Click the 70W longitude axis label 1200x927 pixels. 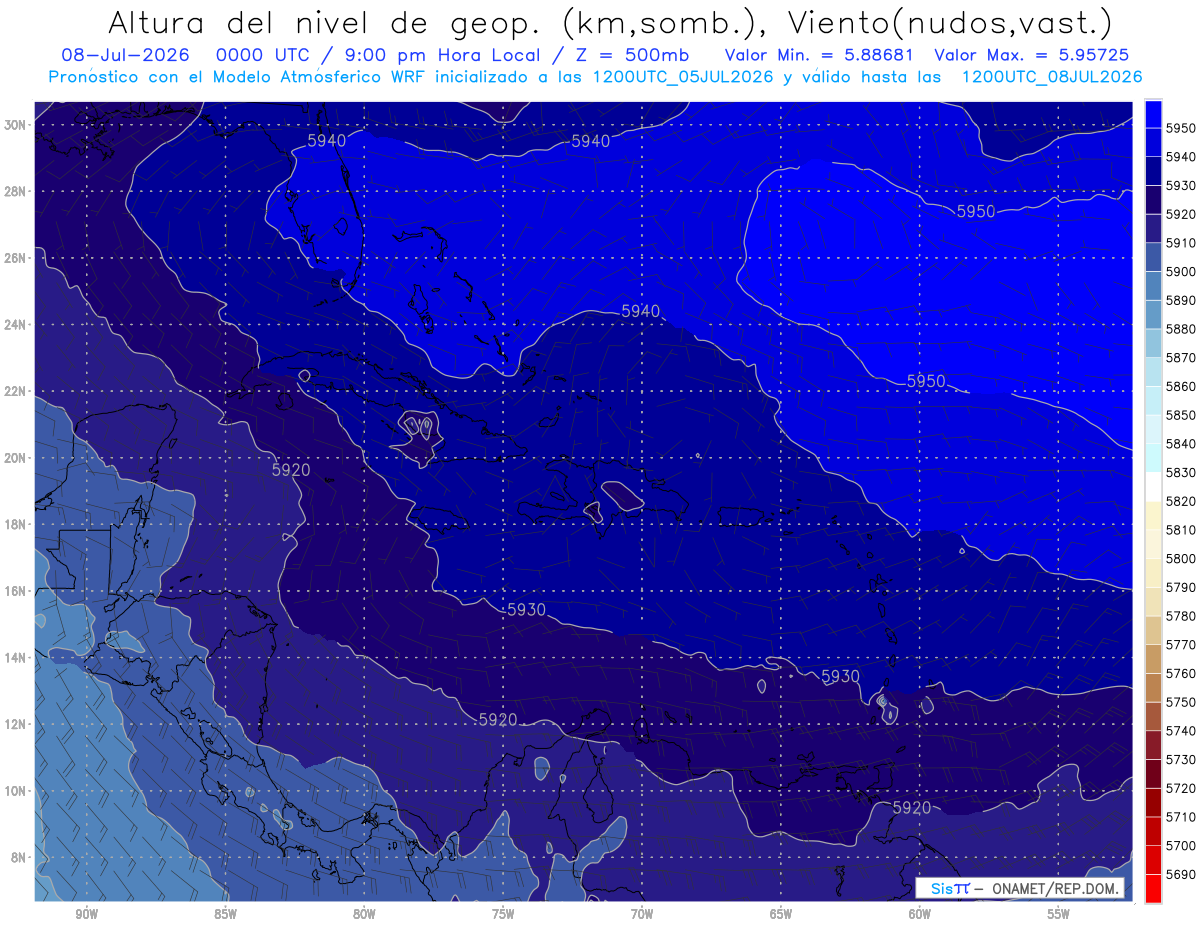[642, 915]
